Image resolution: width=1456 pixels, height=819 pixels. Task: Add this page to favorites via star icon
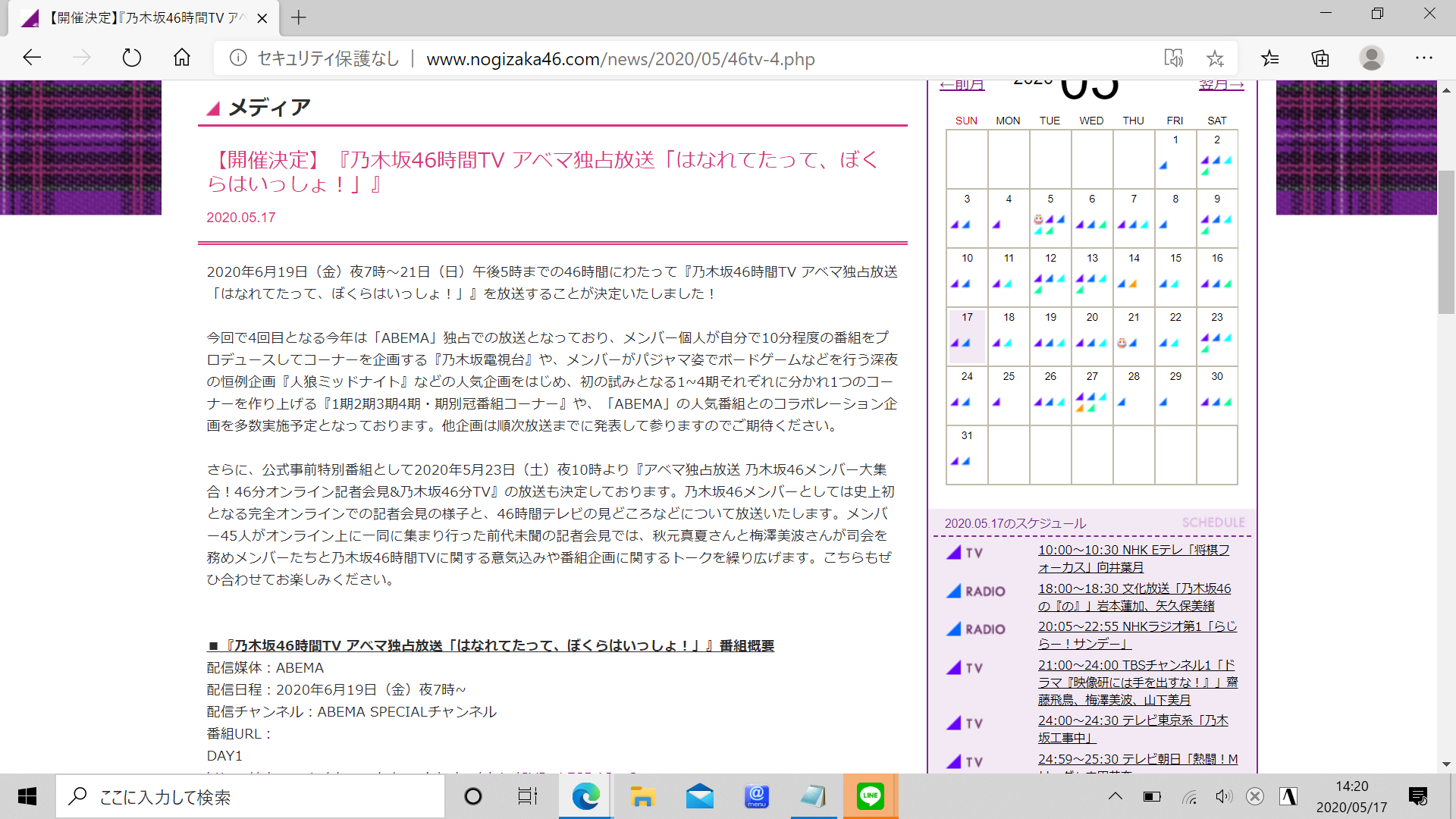point(1216,58)
